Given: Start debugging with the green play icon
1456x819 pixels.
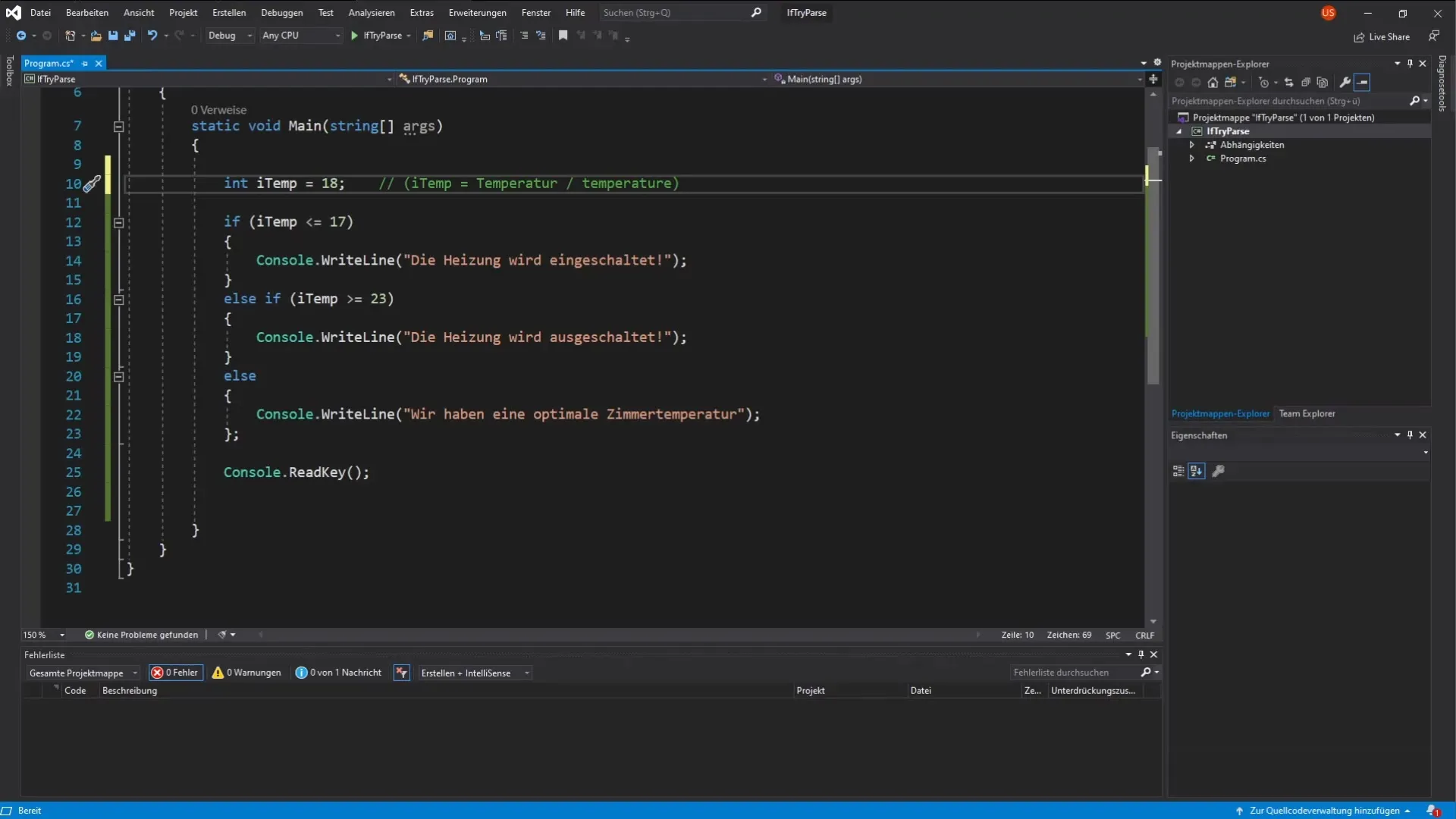Looking at the screenshot, I should pyautogui.click(x=354, y=36).
